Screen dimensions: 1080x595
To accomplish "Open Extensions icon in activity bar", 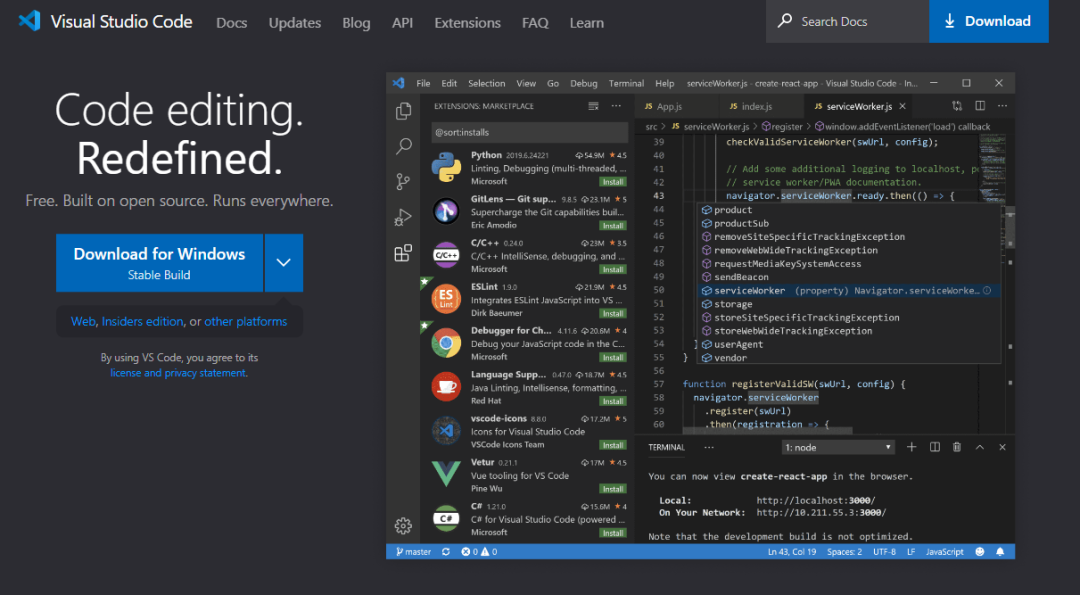I will (x=403, y=253).
